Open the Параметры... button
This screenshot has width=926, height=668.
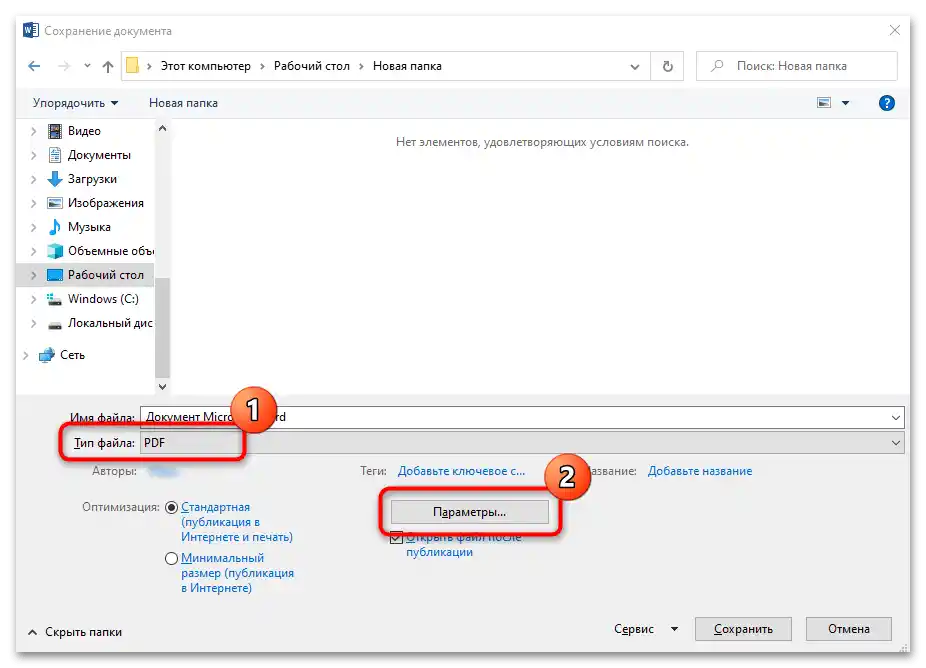tap(469, 511)
